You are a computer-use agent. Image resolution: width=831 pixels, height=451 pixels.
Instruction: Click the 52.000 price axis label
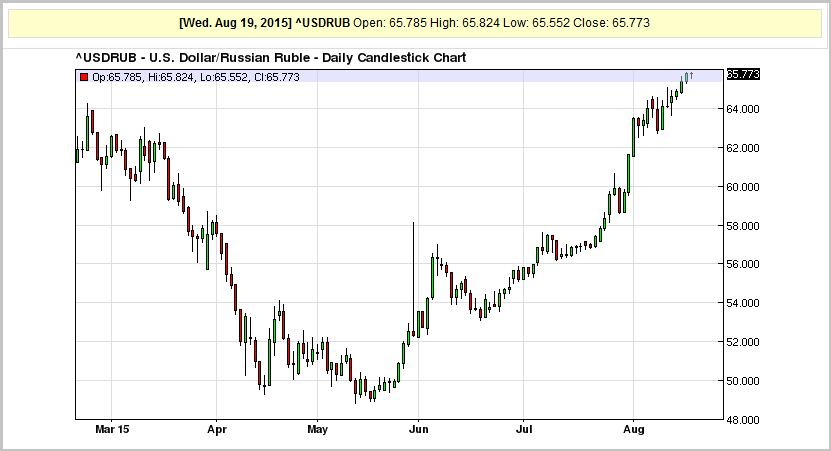coord(742,342)
